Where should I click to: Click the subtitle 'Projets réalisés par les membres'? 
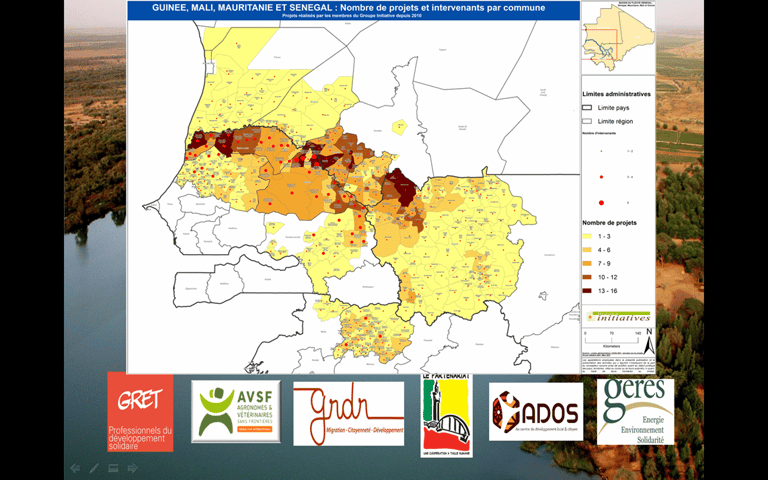click(x=352, y=16)
